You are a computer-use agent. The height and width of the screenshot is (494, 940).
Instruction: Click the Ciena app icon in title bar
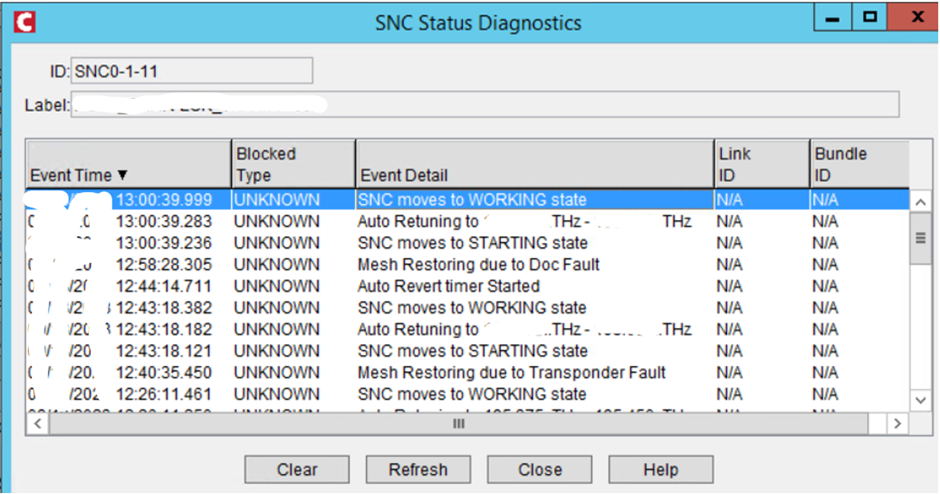25,22
